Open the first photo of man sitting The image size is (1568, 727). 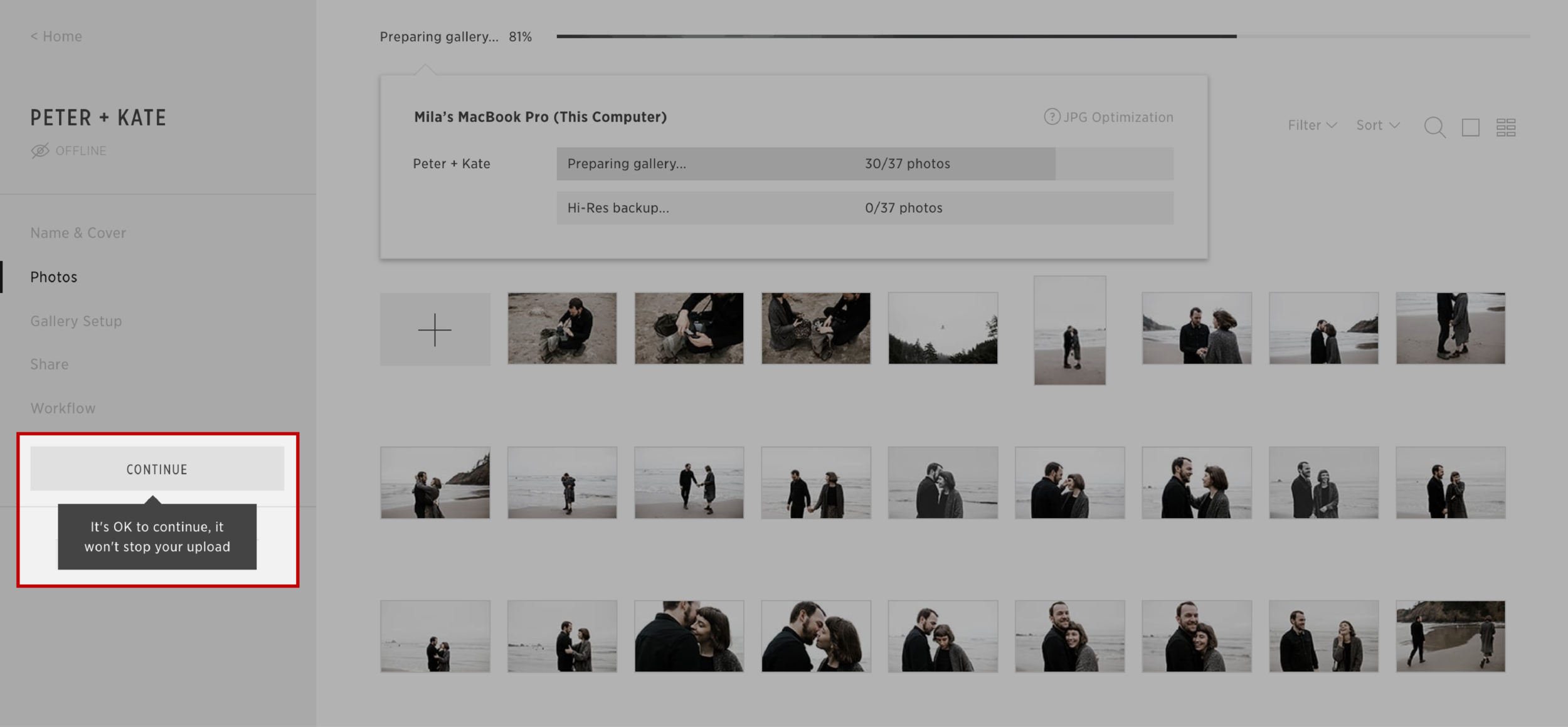click(x=562, y=328)
